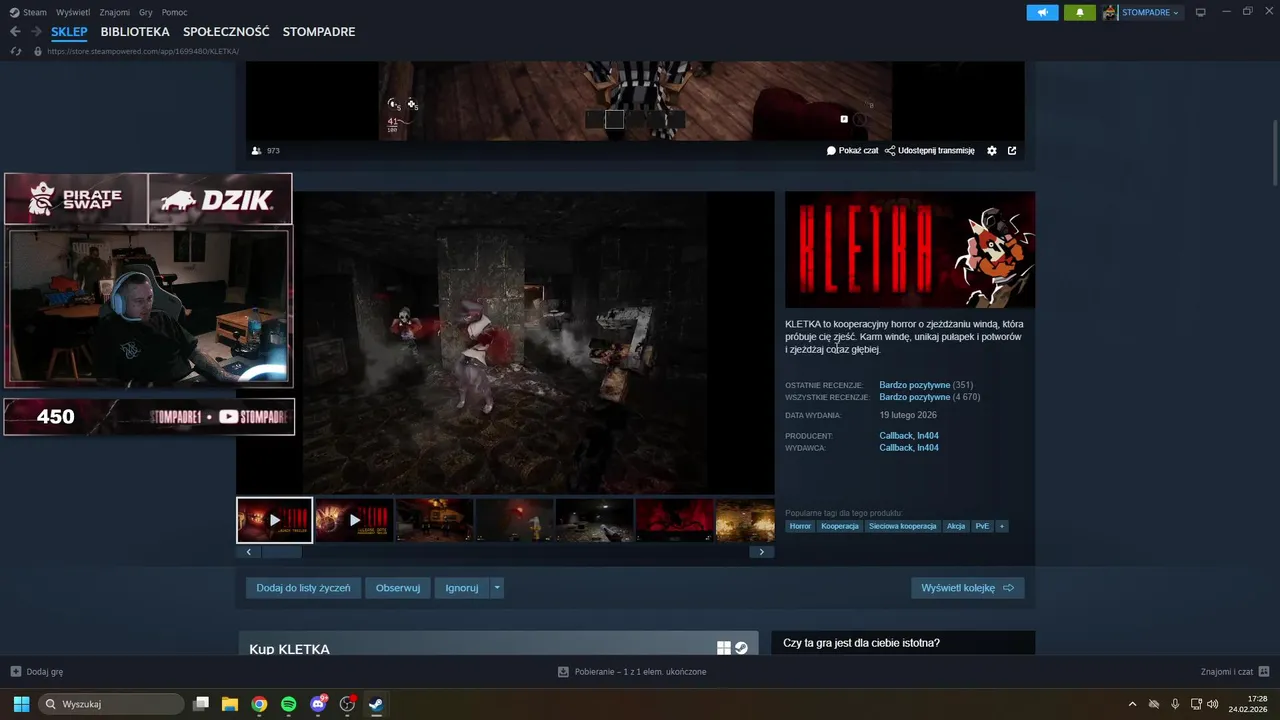Open Discord from the taskbar
1280x720 pixels.
pyautogui.click(x=318, y=704)
